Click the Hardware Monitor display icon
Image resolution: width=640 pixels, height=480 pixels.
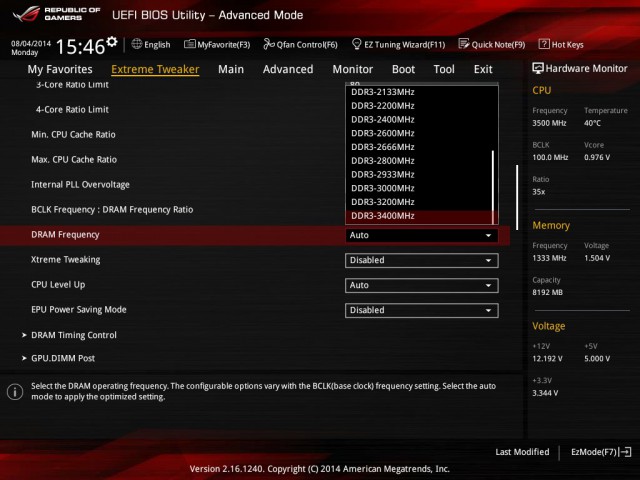538,69
